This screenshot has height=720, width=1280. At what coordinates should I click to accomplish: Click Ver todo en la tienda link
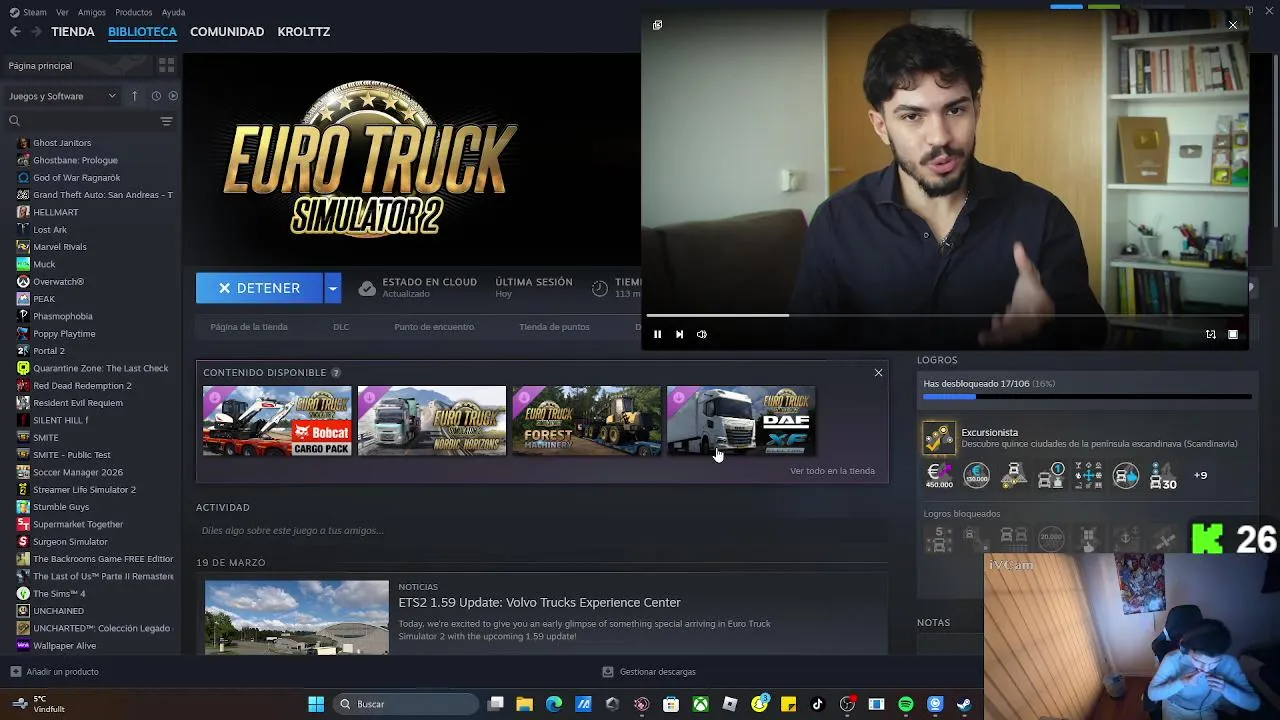point(832,471)
